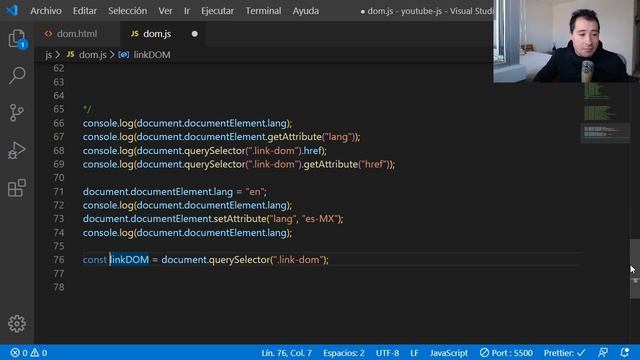The image size is (640, 360).
Task: Click the "en" string on line 71
Action: point(255,191)
